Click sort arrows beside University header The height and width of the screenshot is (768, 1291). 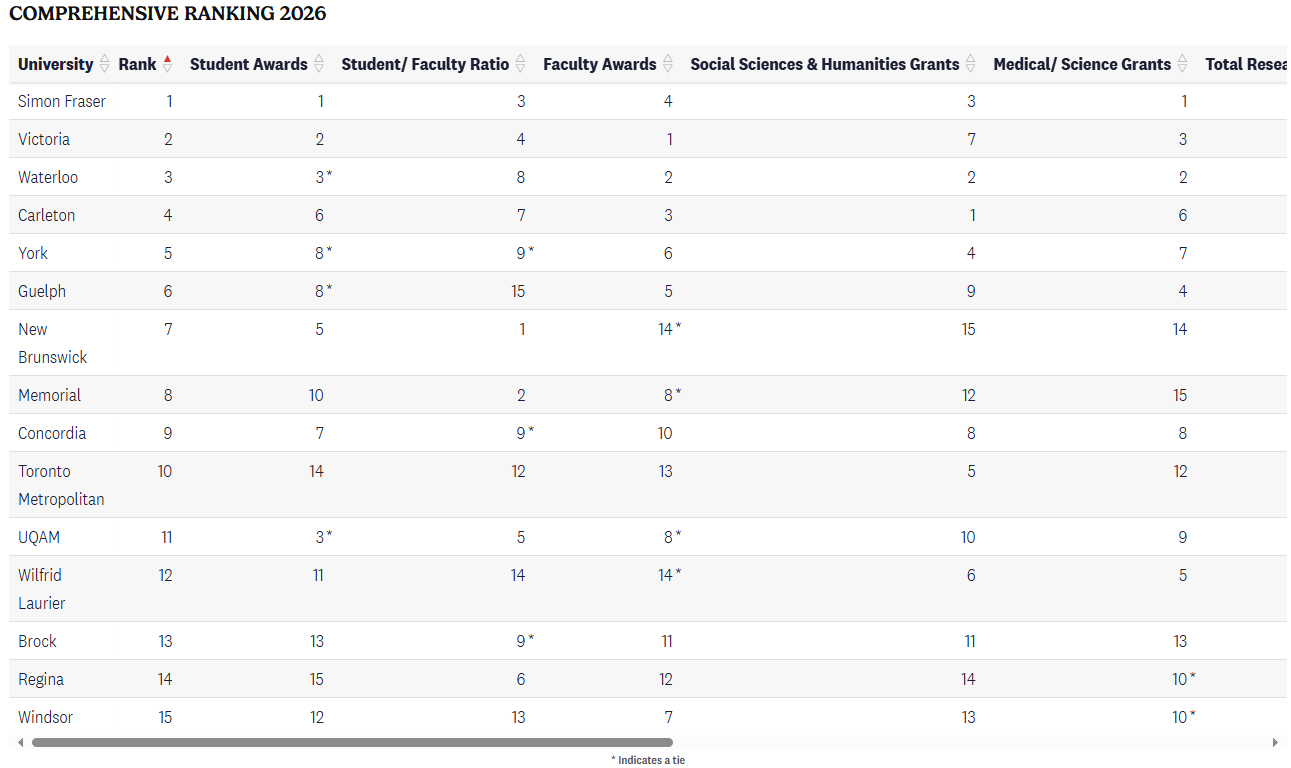104,64
